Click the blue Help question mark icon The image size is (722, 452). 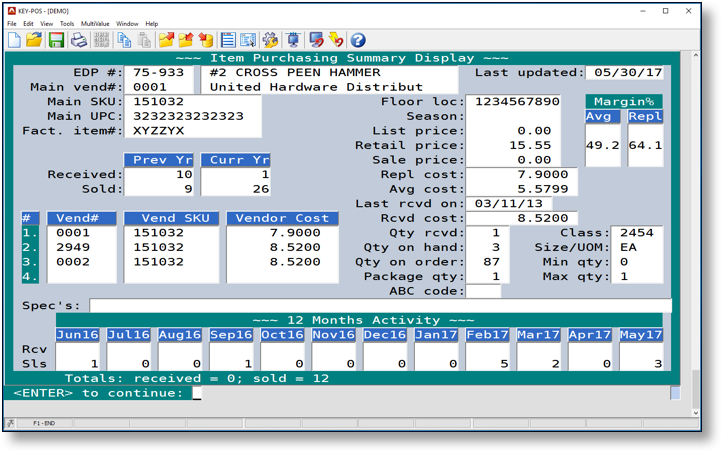[357, 40]
